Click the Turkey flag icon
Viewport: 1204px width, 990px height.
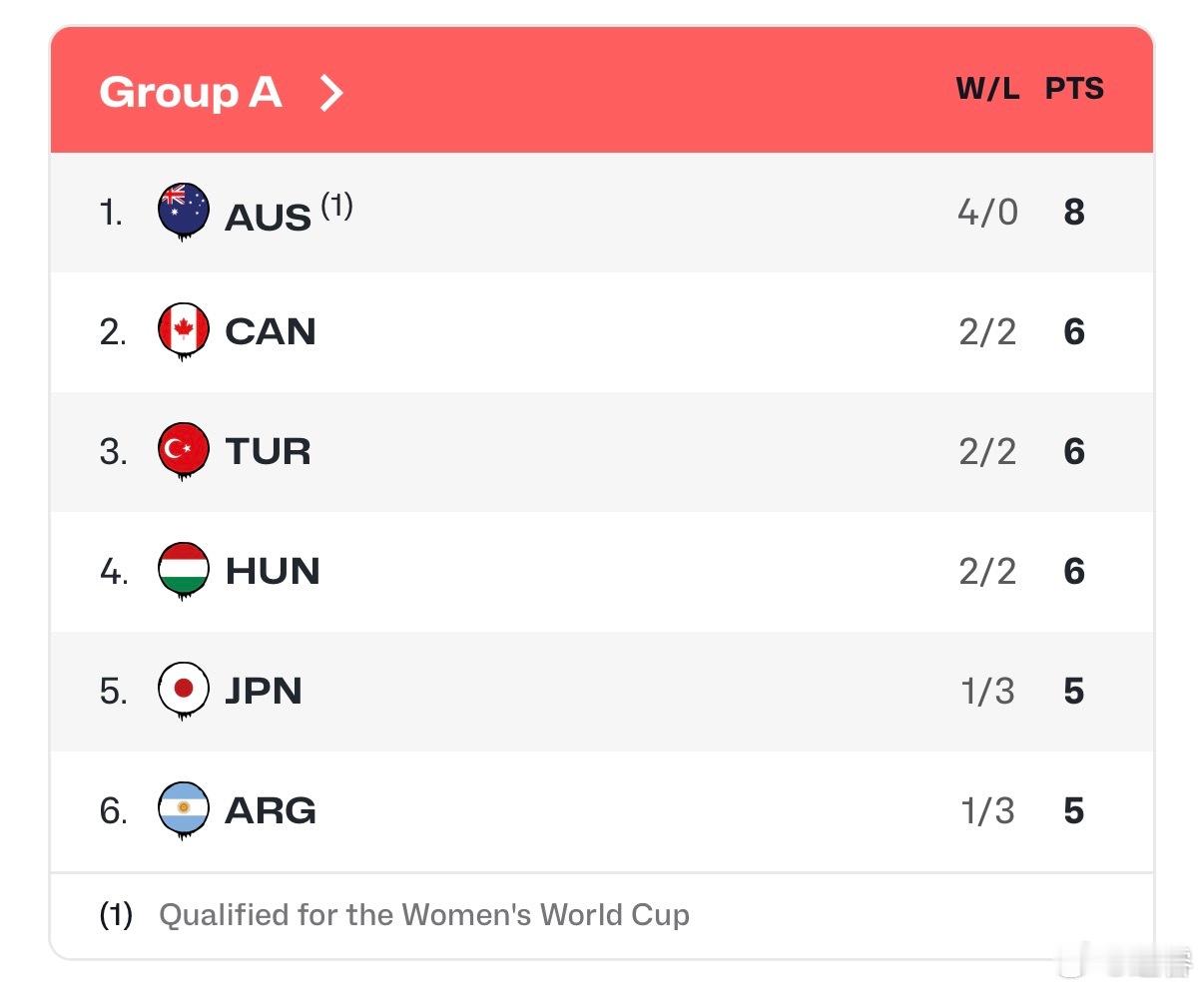click(x=184, y=450)
